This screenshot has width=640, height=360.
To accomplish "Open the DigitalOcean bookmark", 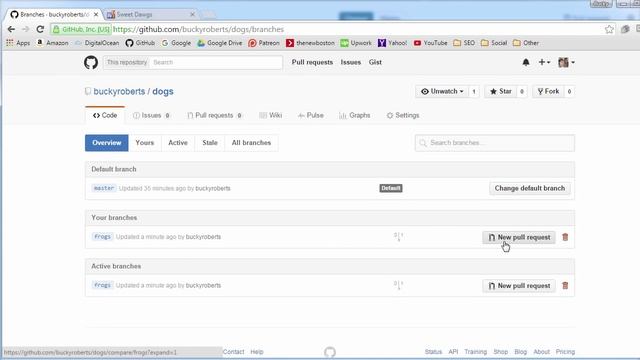I will [97, 43].
